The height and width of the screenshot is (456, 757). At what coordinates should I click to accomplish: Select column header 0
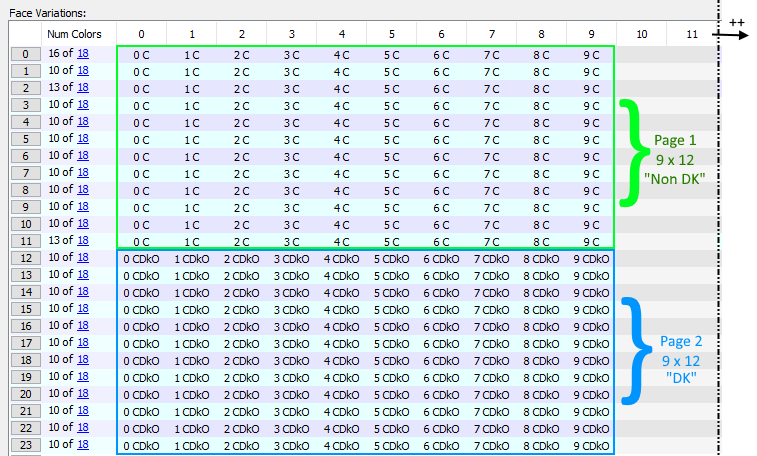(x=141, y=34)
